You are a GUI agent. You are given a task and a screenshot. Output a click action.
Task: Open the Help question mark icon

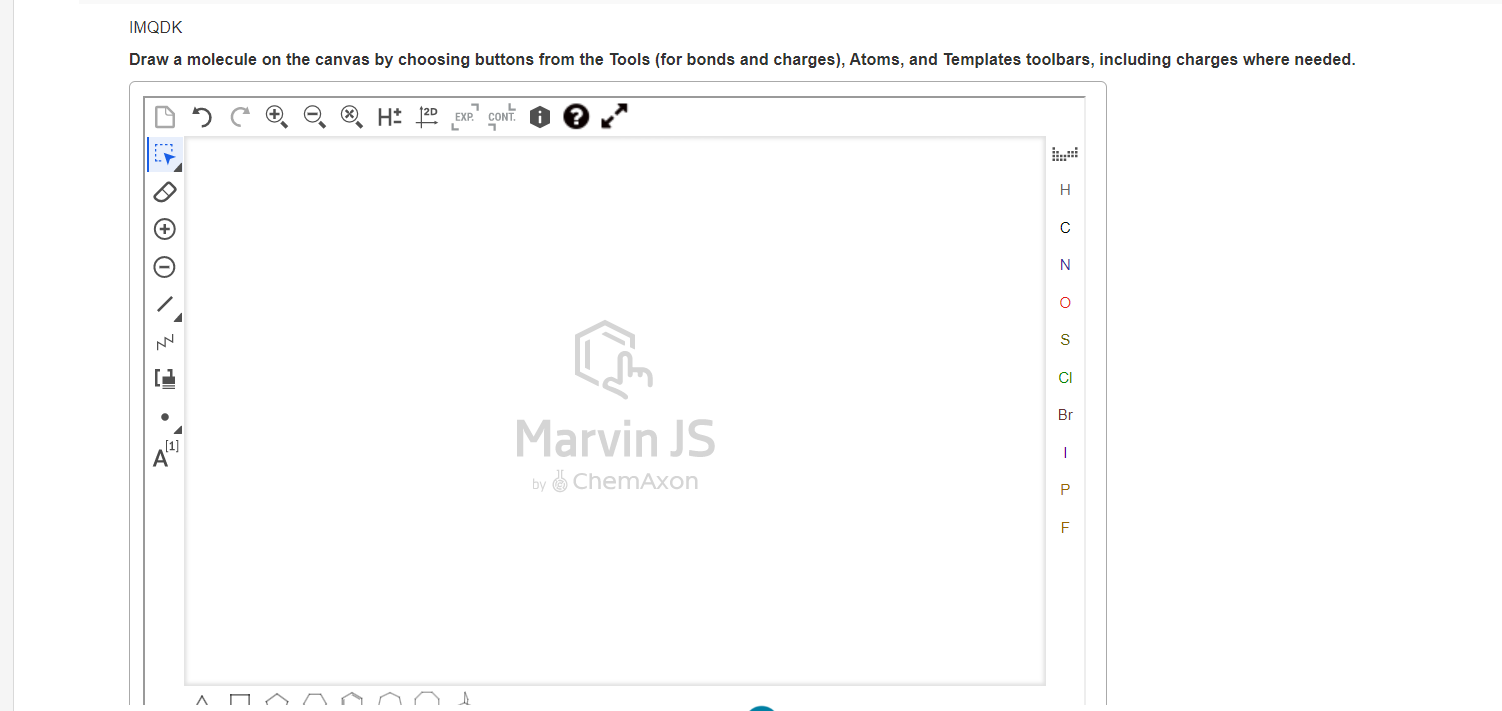pos(576,117)
